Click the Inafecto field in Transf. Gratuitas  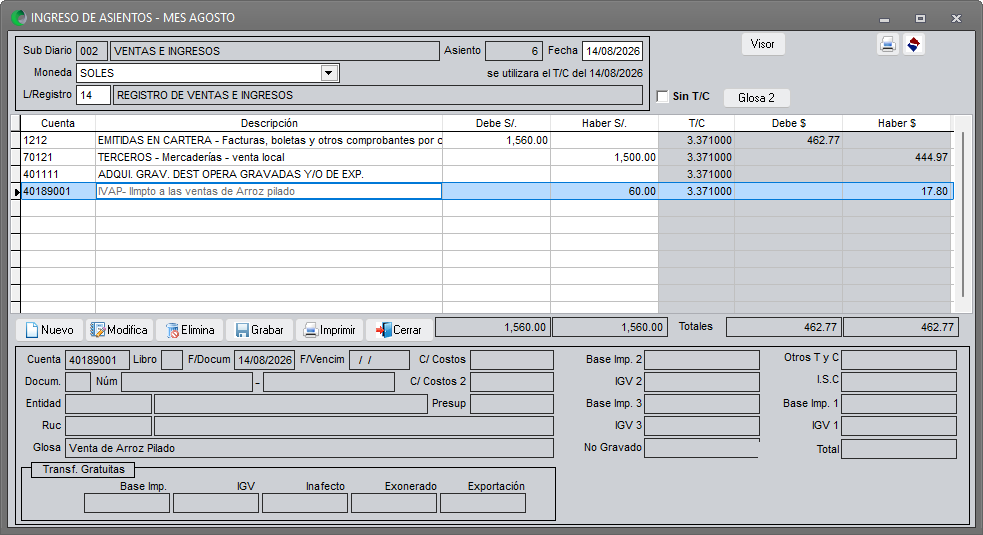pyautogui.click(x=305, y=503)
